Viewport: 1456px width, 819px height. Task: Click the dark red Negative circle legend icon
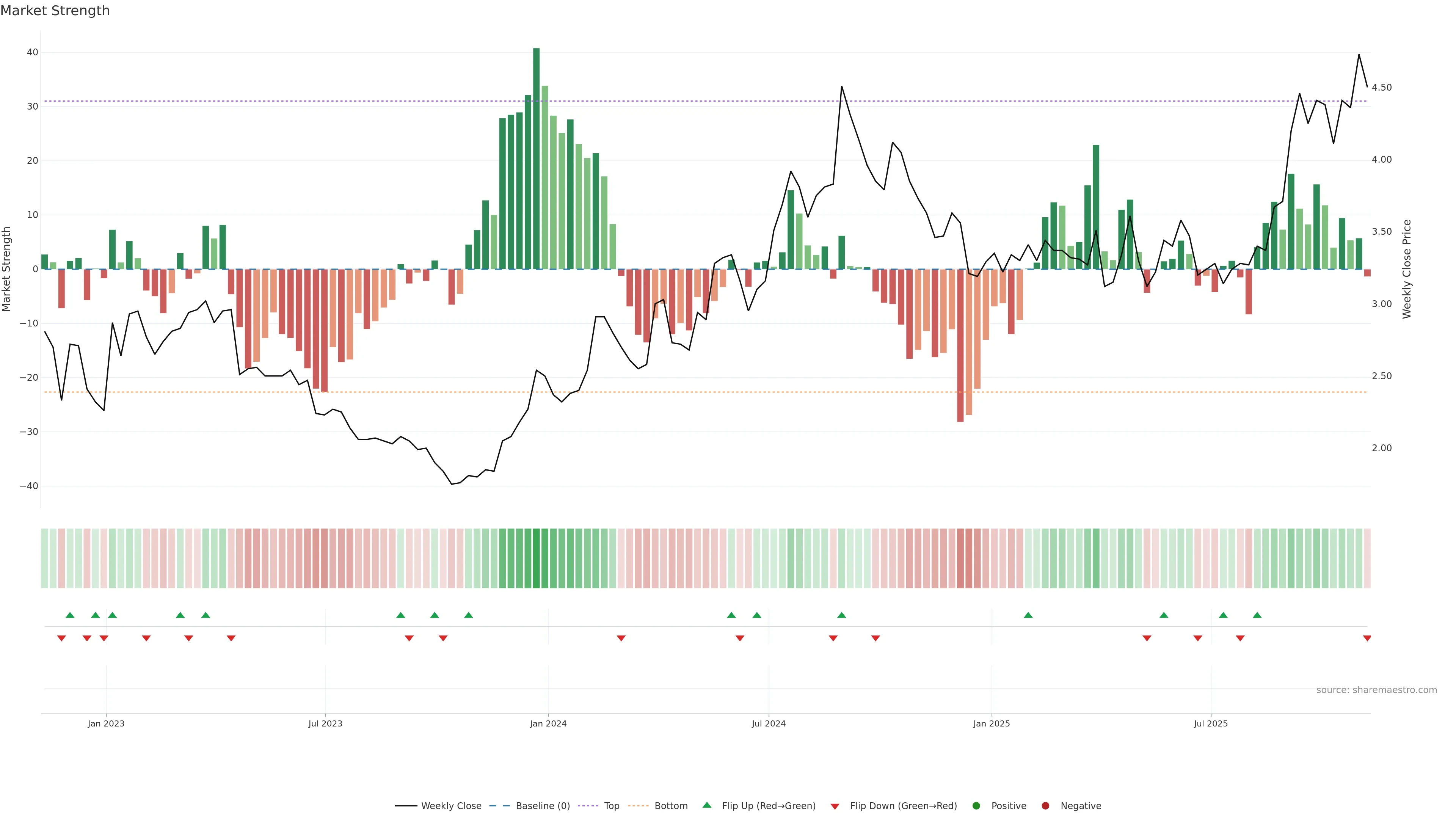point(1045,805)
